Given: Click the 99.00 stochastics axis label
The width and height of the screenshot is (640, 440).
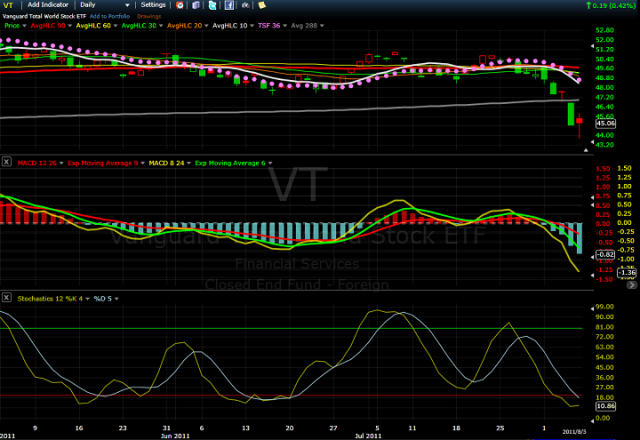Looking at the screenshot, I should (x=604, y=307).
